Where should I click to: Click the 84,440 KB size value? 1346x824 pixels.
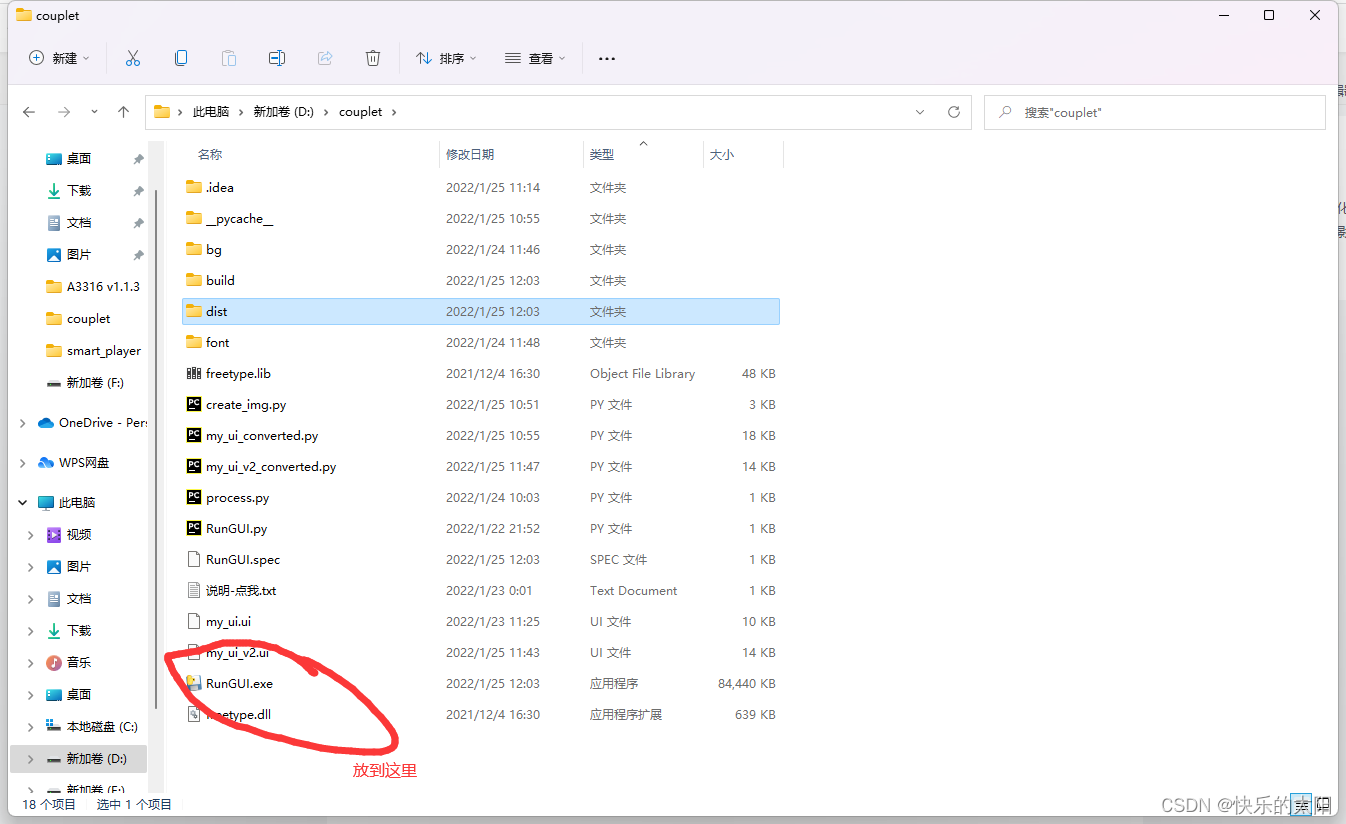747,684
